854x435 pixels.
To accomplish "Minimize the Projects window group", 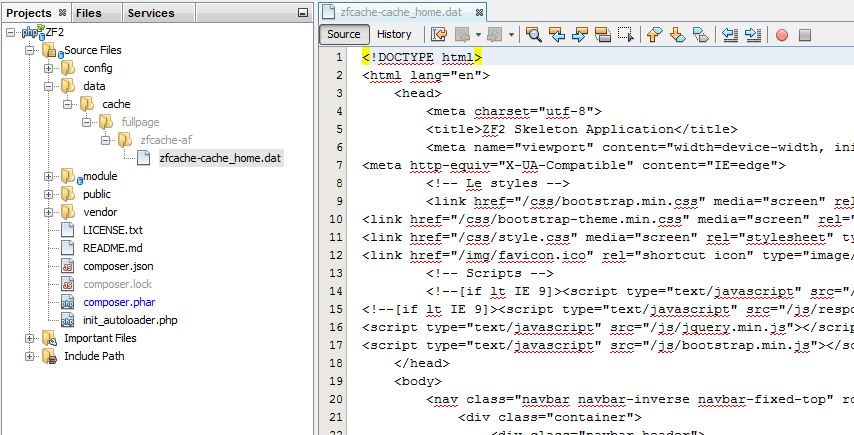I will coord(303,13).
